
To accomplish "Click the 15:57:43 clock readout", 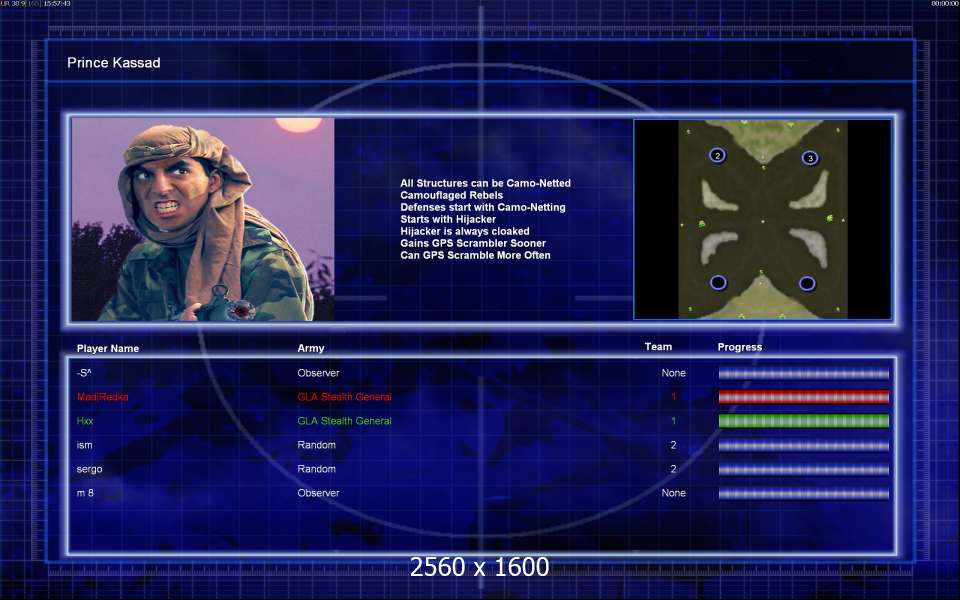I will [x=57, y=4].
